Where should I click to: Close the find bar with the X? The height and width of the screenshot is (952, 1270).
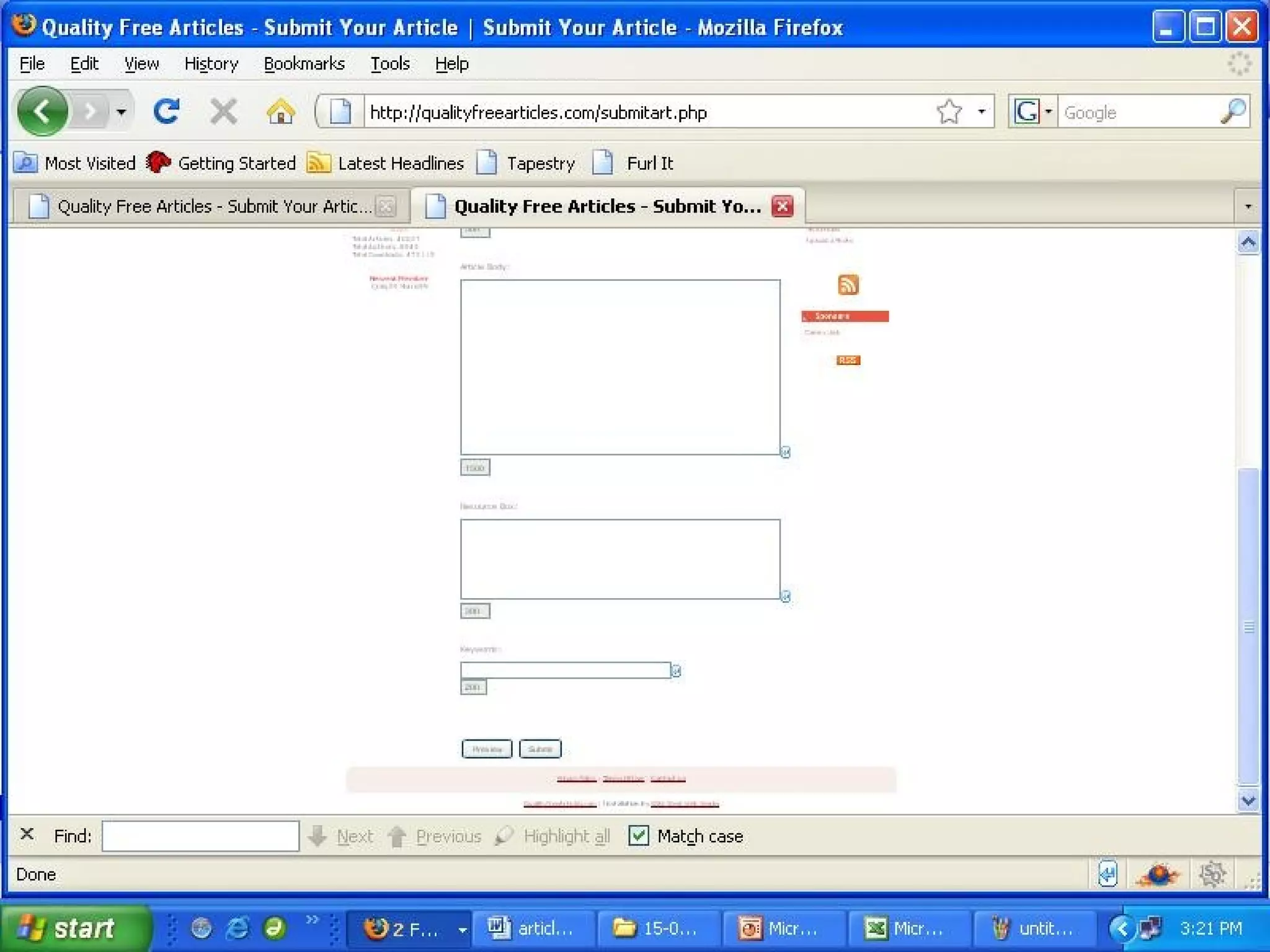tap(27, 834)
